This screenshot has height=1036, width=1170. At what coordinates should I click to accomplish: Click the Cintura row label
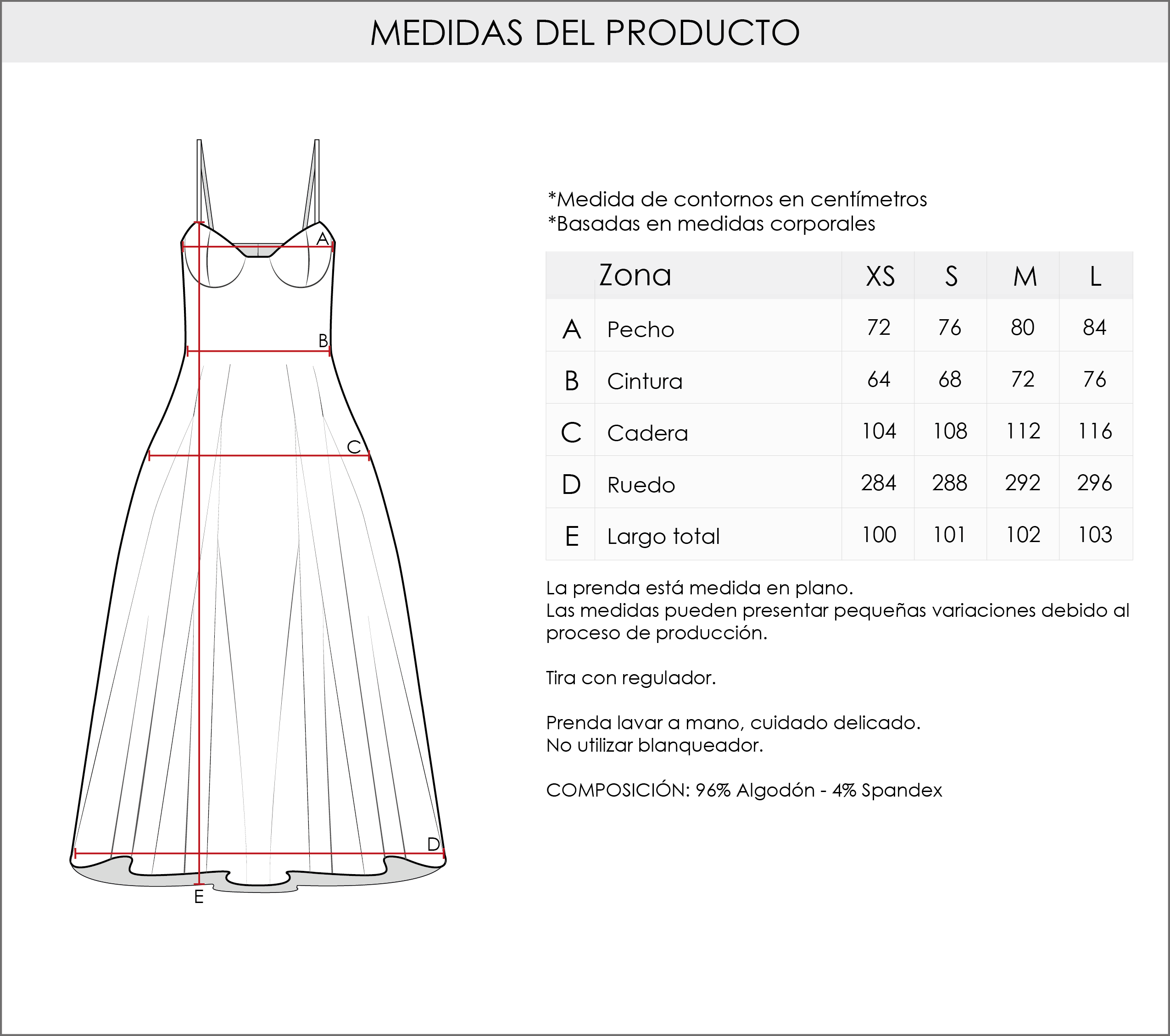(645, 382)
